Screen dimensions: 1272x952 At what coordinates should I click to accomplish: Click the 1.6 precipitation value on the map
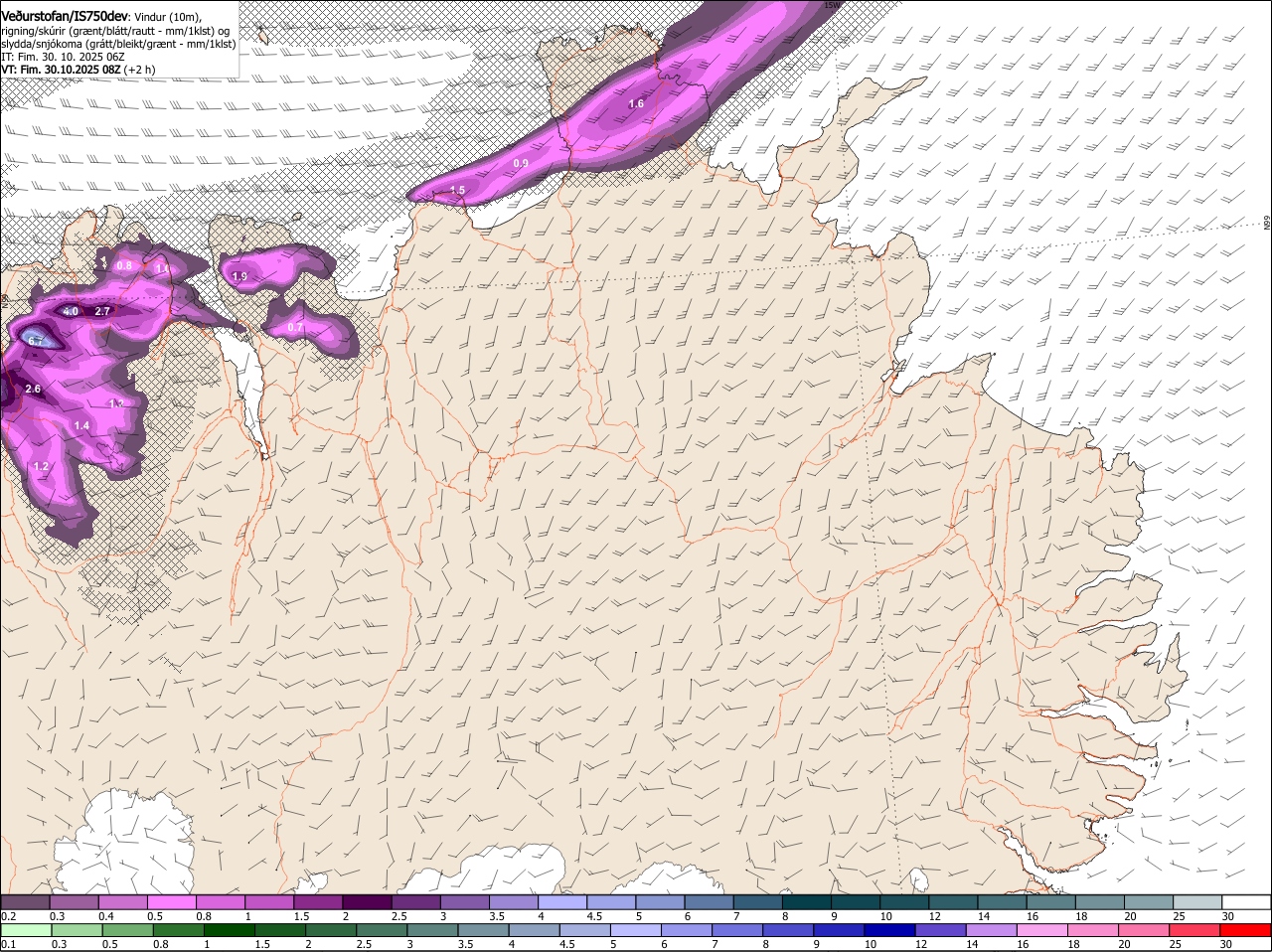pyautogui.click(x=636, y=103)
